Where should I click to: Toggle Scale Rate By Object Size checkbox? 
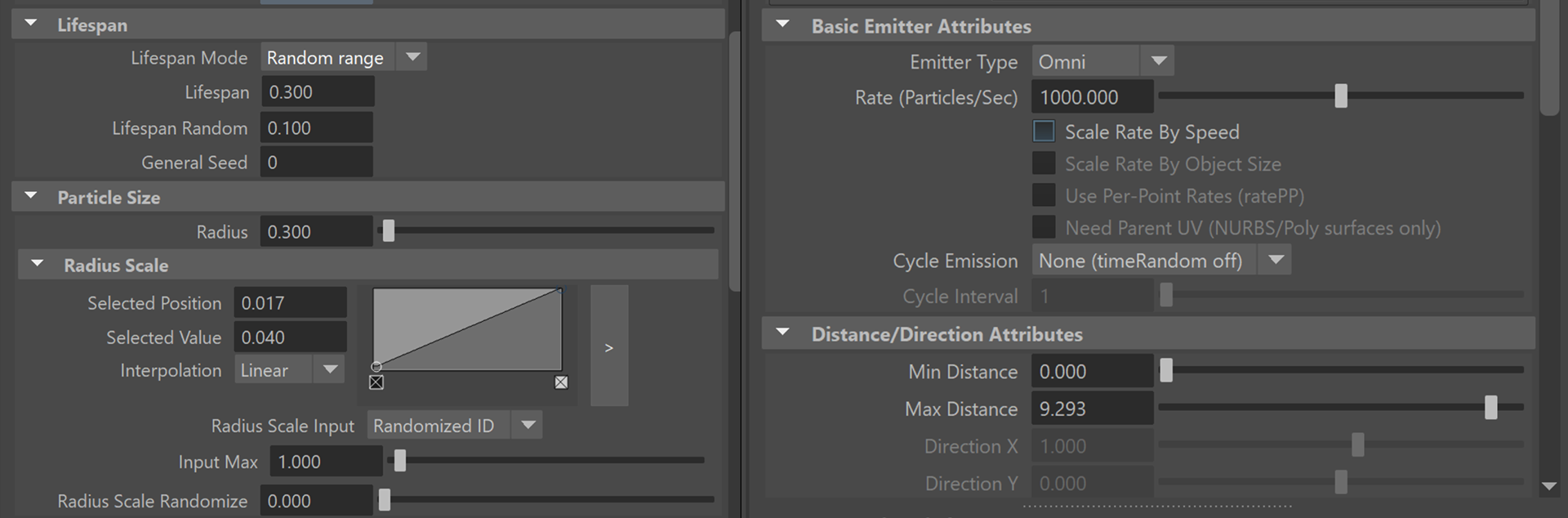[1044, 163]
